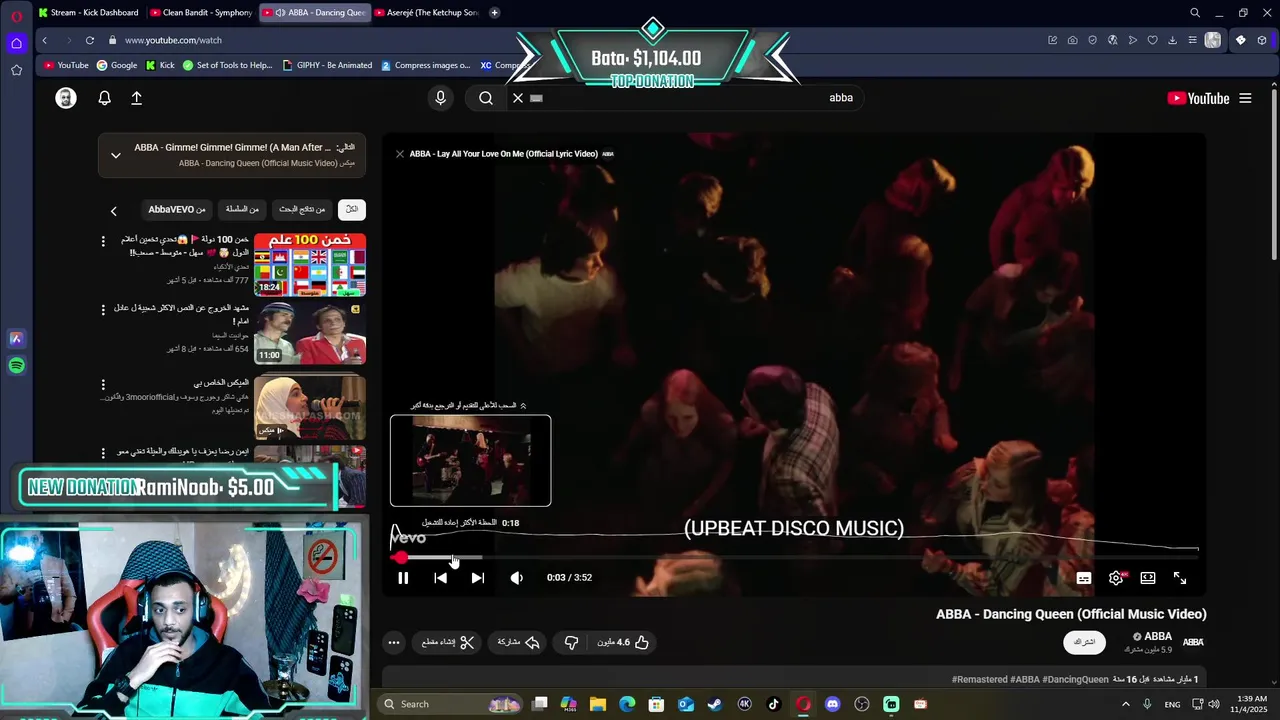This screenshot has width=1280, height=720.
Task: Click the address bar URL
Action: (x=173, y=40)
